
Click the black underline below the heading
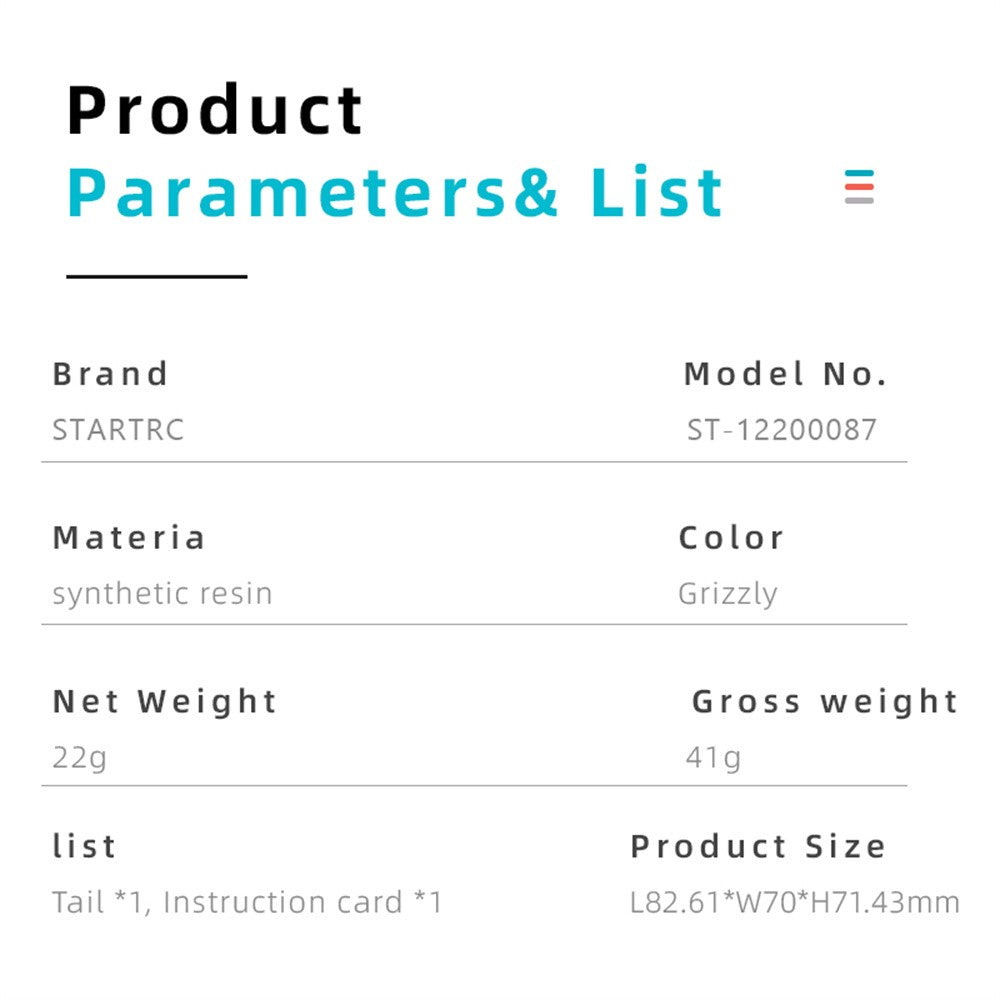point(157,276)
